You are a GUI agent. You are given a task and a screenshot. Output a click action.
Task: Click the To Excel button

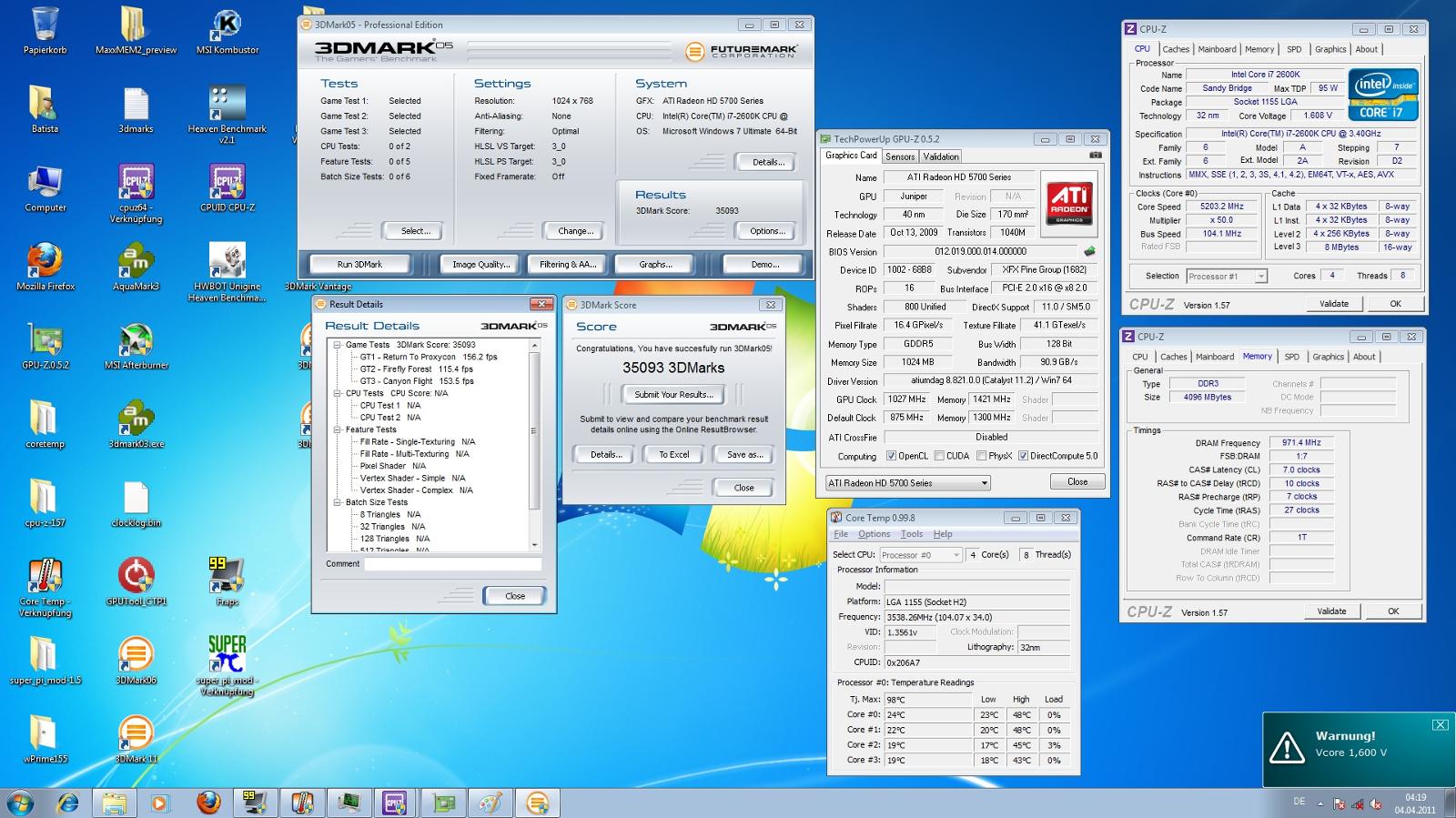tap(674, 454)
